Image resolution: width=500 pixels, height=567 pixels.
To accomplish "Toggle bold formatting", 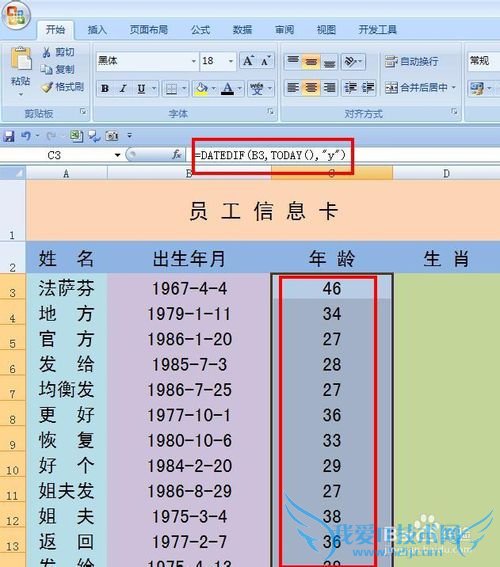I will coord(105,88).
